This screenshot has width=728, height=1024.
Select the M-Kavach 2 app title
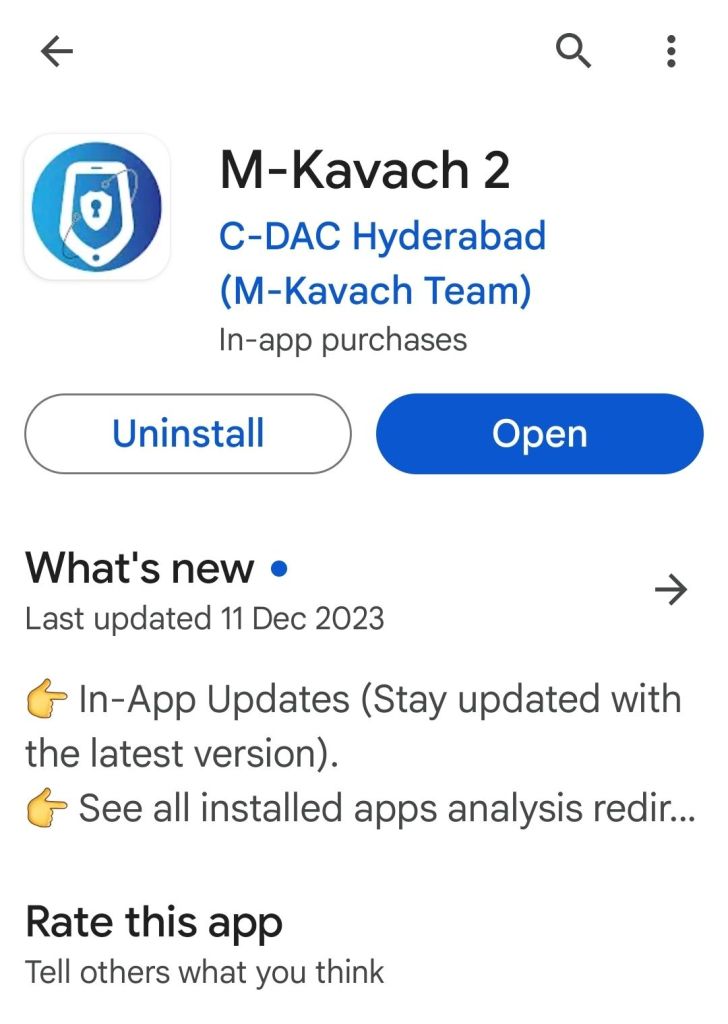365,170
